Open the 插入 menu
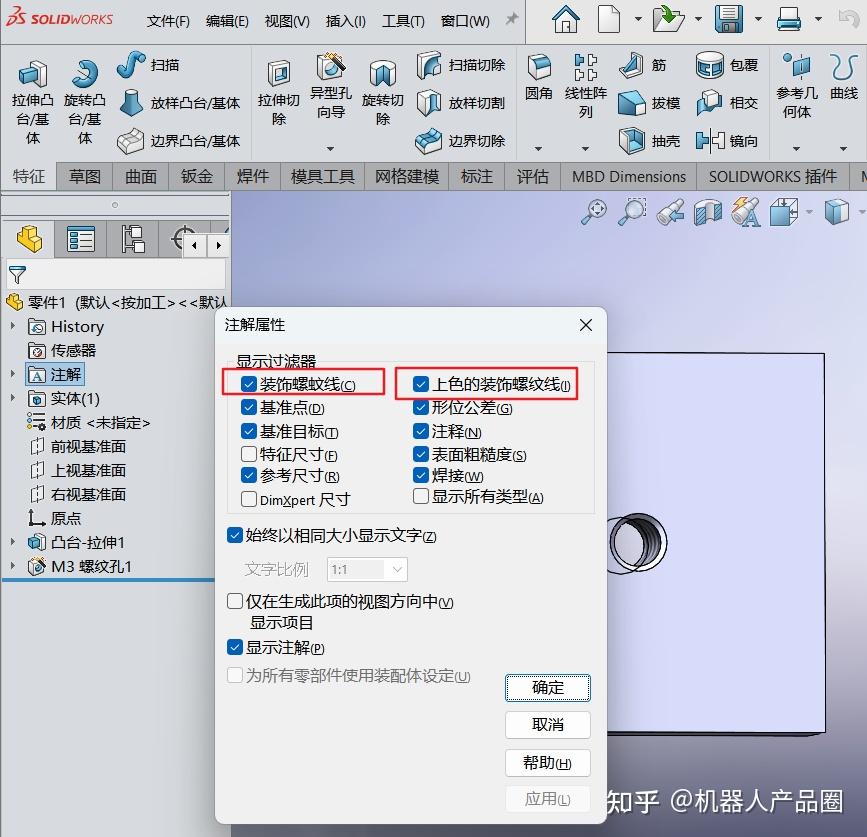867x837 pixels. 344,19
